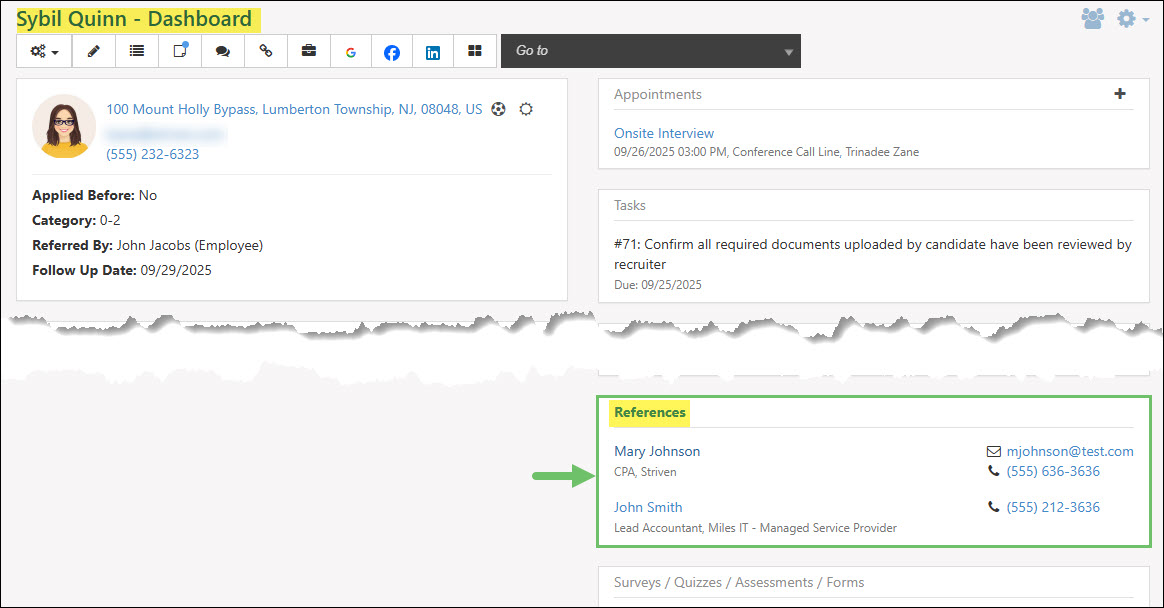Open the list view icon
This screenshot has width=1164, height=608.
coord(137,51)
